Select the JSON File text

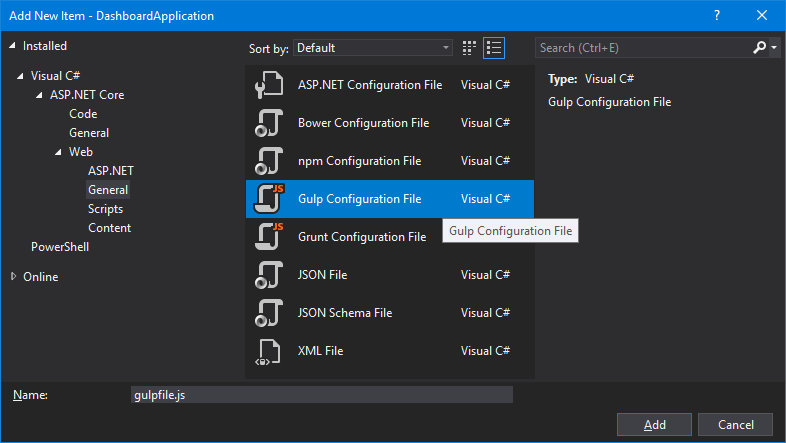coord(322,275)
